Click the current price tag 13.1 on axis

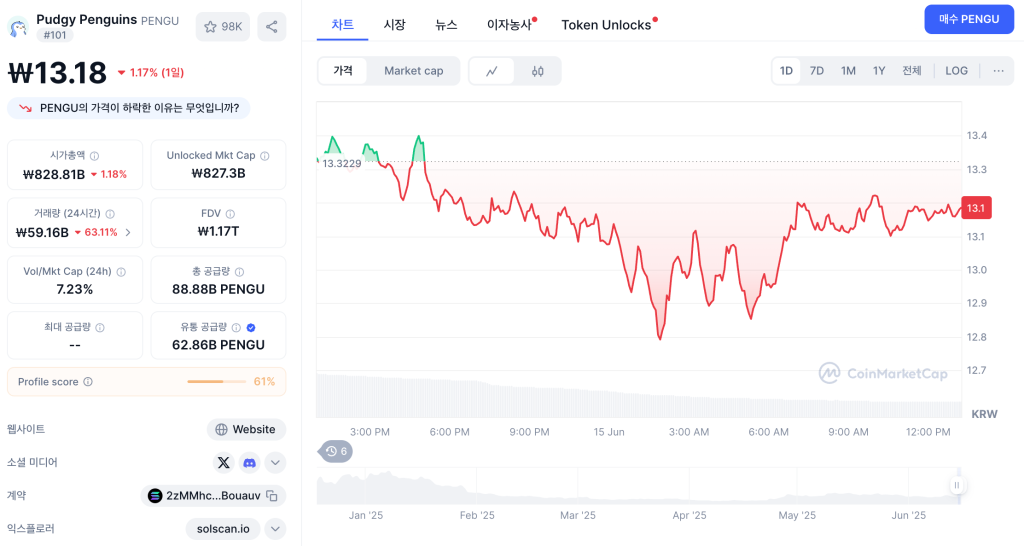976,208
